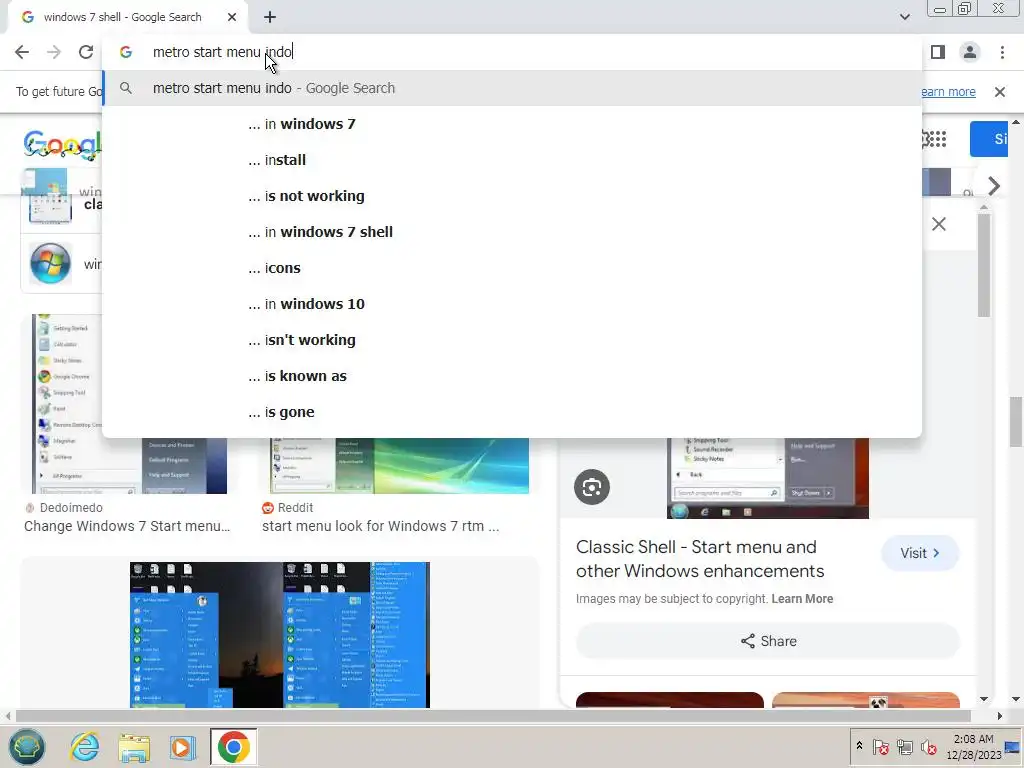
Task: Choose the '... is known as' suggestion
Action: (x=512, y=376)
